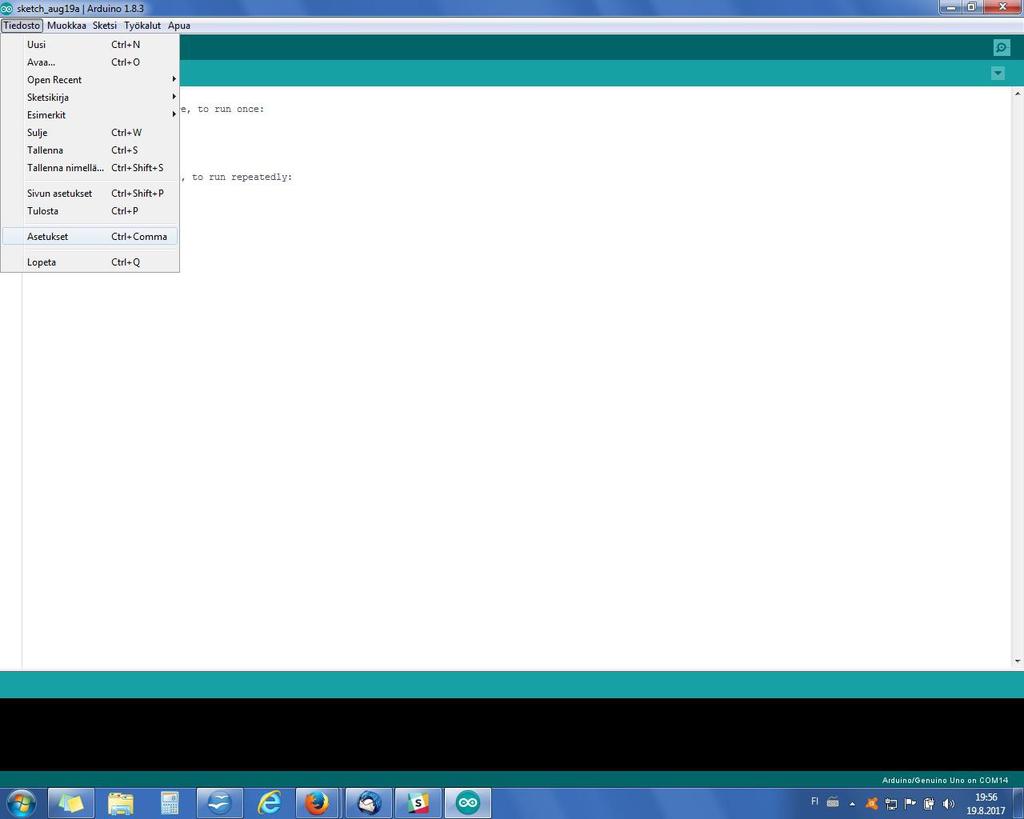The width and height of the screenshot is (1024, 819).
Task: Click the editor scrollbar down arrow
Action: point(1017,661)
